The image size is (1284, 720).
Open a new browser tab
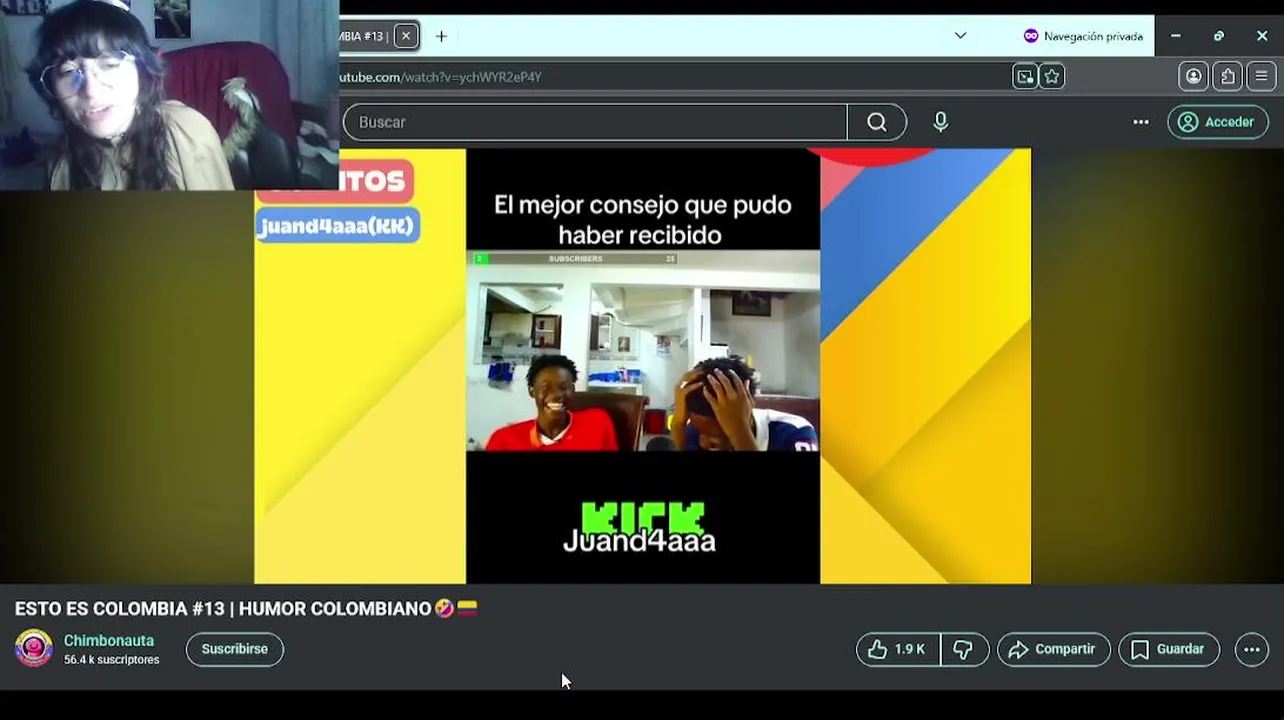(441, 36)
